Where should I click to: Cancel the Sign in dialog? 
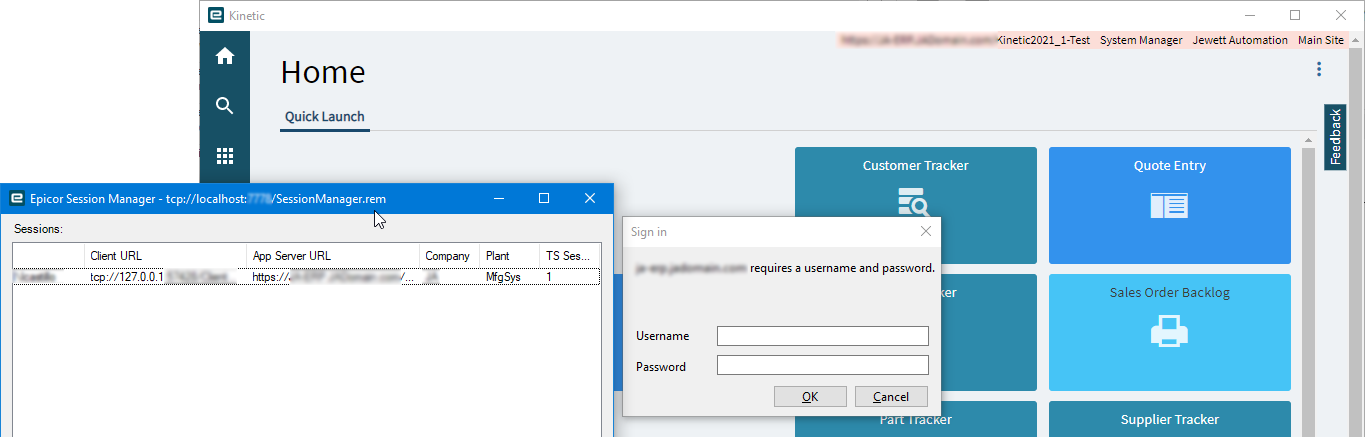click(891, 397)
